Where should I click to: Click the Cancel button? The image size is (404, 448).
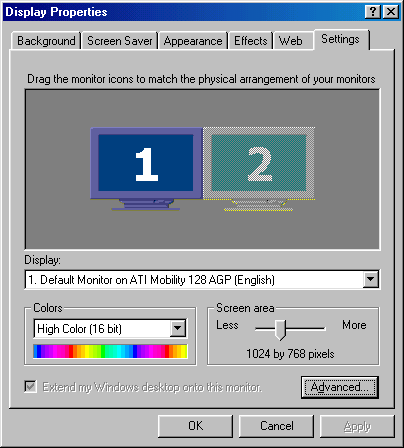pos(276,426)
